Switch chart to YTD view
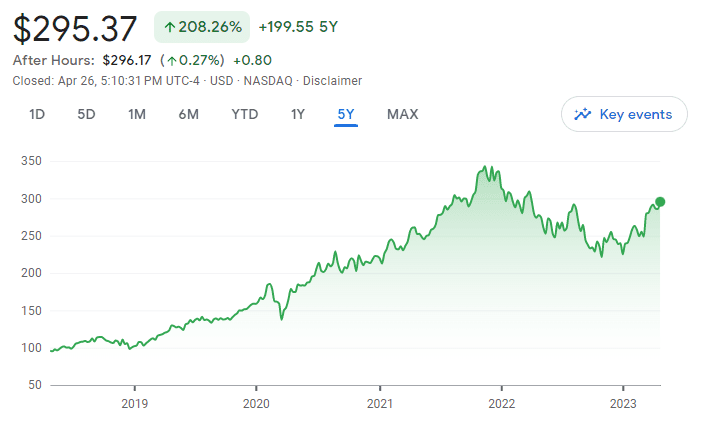This screenshot has height=424, width=704. pyautogui.click(x=245, y=114)
